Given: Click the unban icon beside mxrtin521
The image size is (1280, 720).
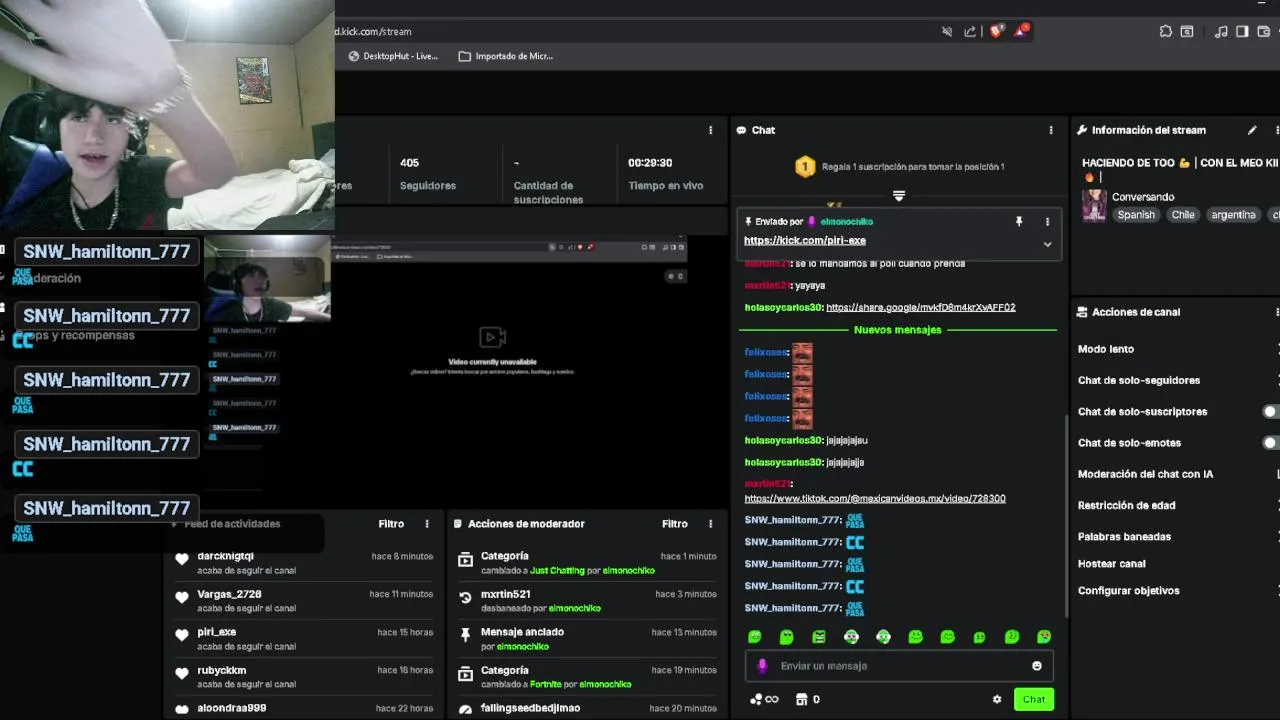Looking at the screenshot, I should 465,598.
